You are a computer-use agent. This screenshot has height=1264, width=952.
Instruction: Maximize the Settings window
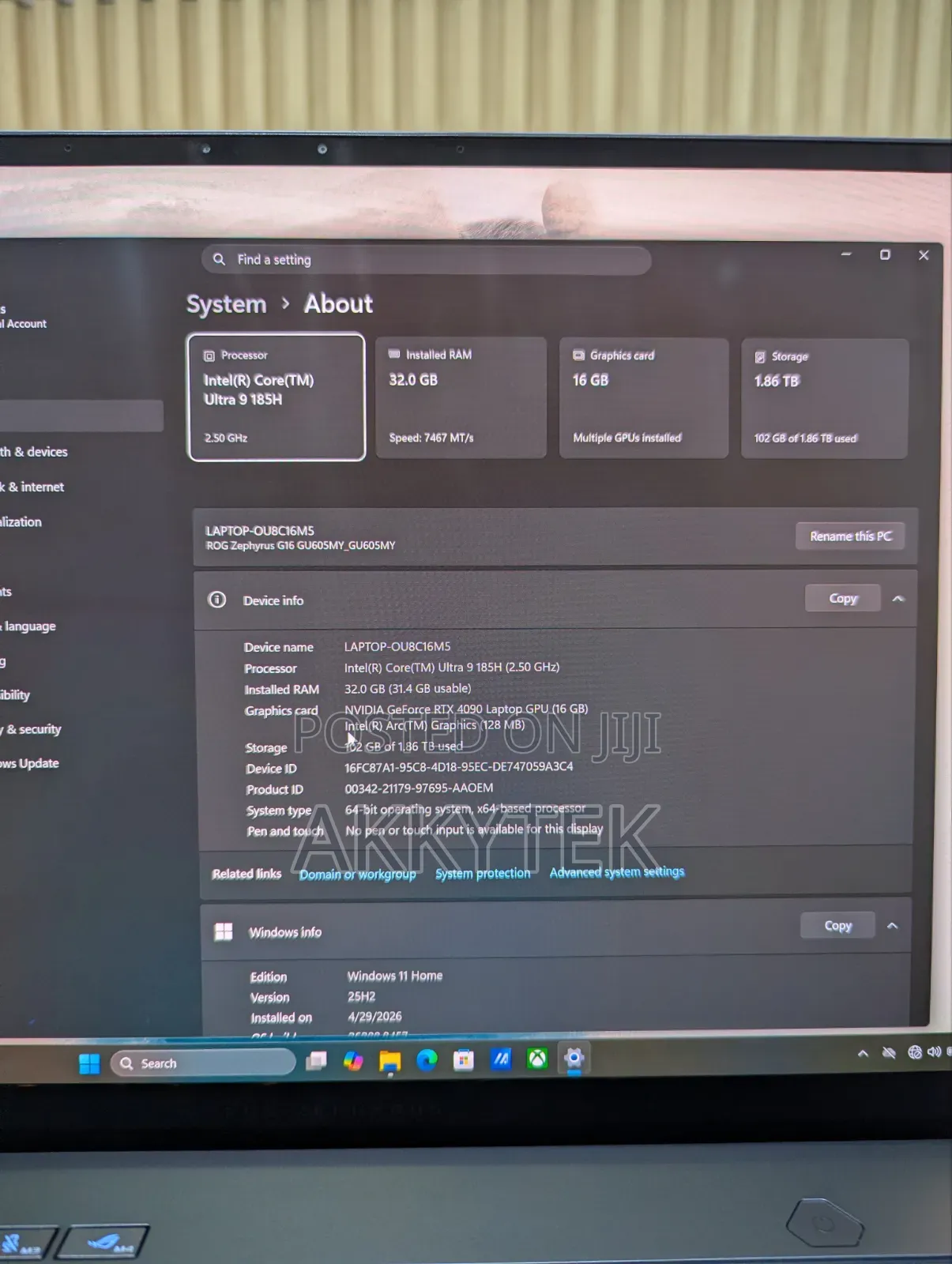point(885,254)
